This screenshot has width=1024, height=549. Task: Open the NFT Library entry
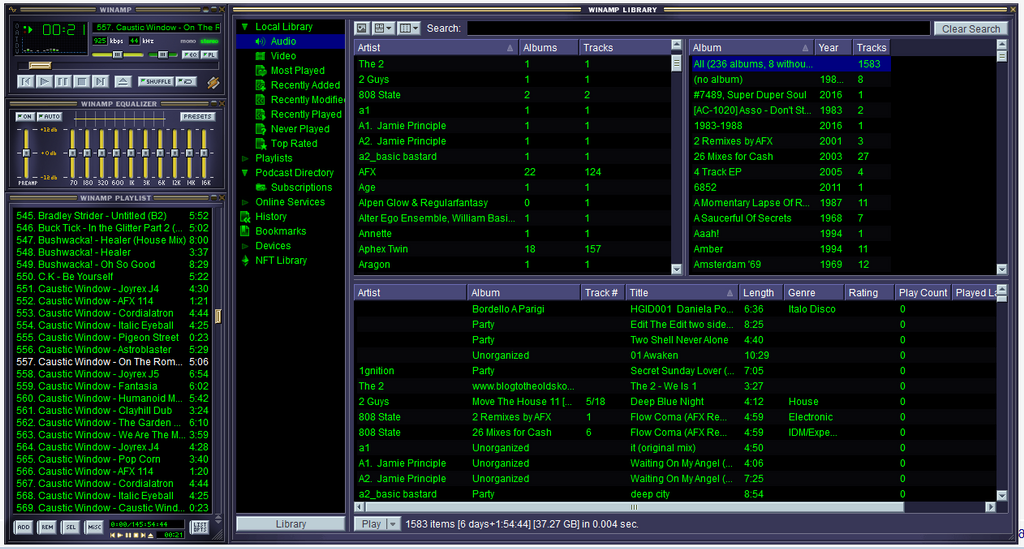click(281, 260)
